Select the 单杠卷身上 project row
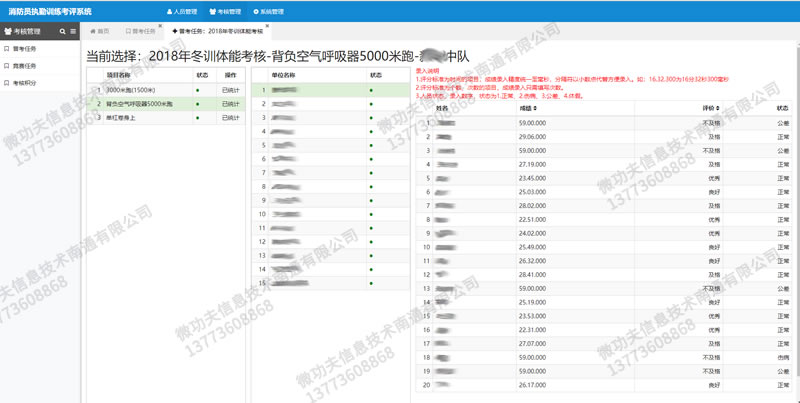The width and height of the screenshot is (800, 403). tap(126, 117)
